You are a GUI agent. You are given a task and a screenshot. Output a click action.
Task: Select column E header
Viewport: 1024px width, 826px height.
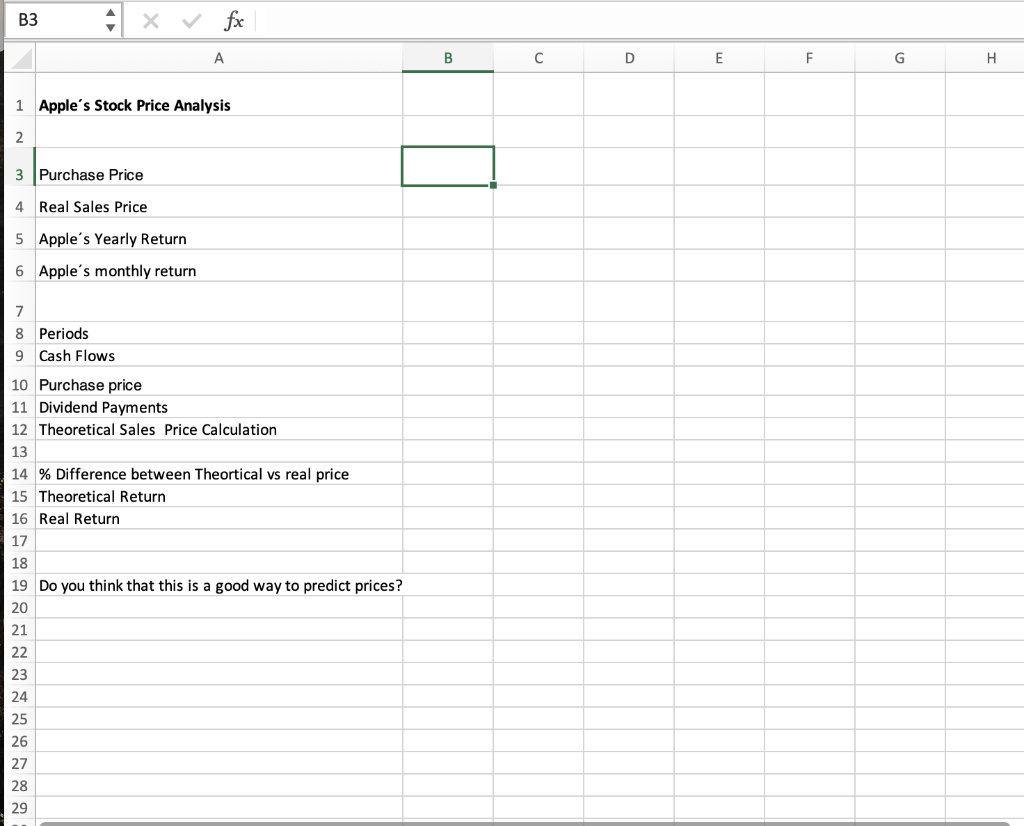point(719,58)
